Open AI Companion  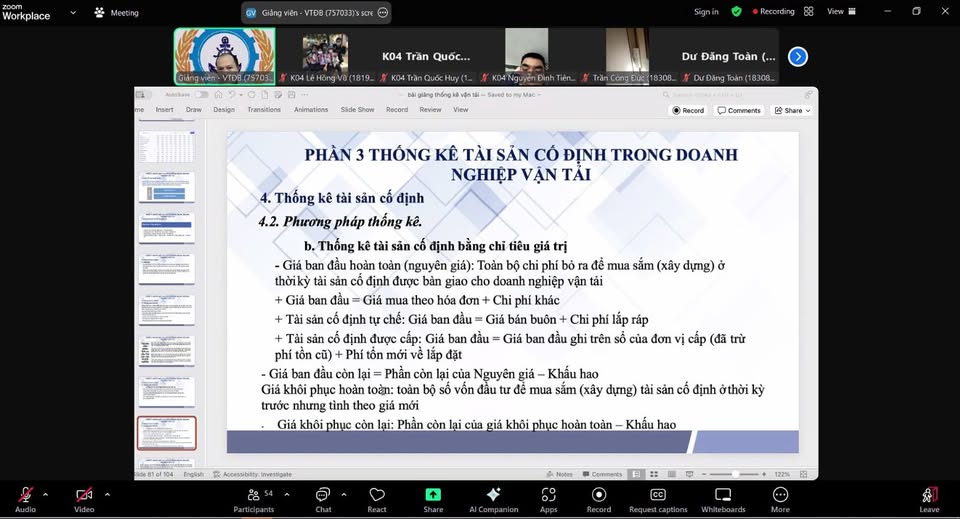[x=493, y=495]
